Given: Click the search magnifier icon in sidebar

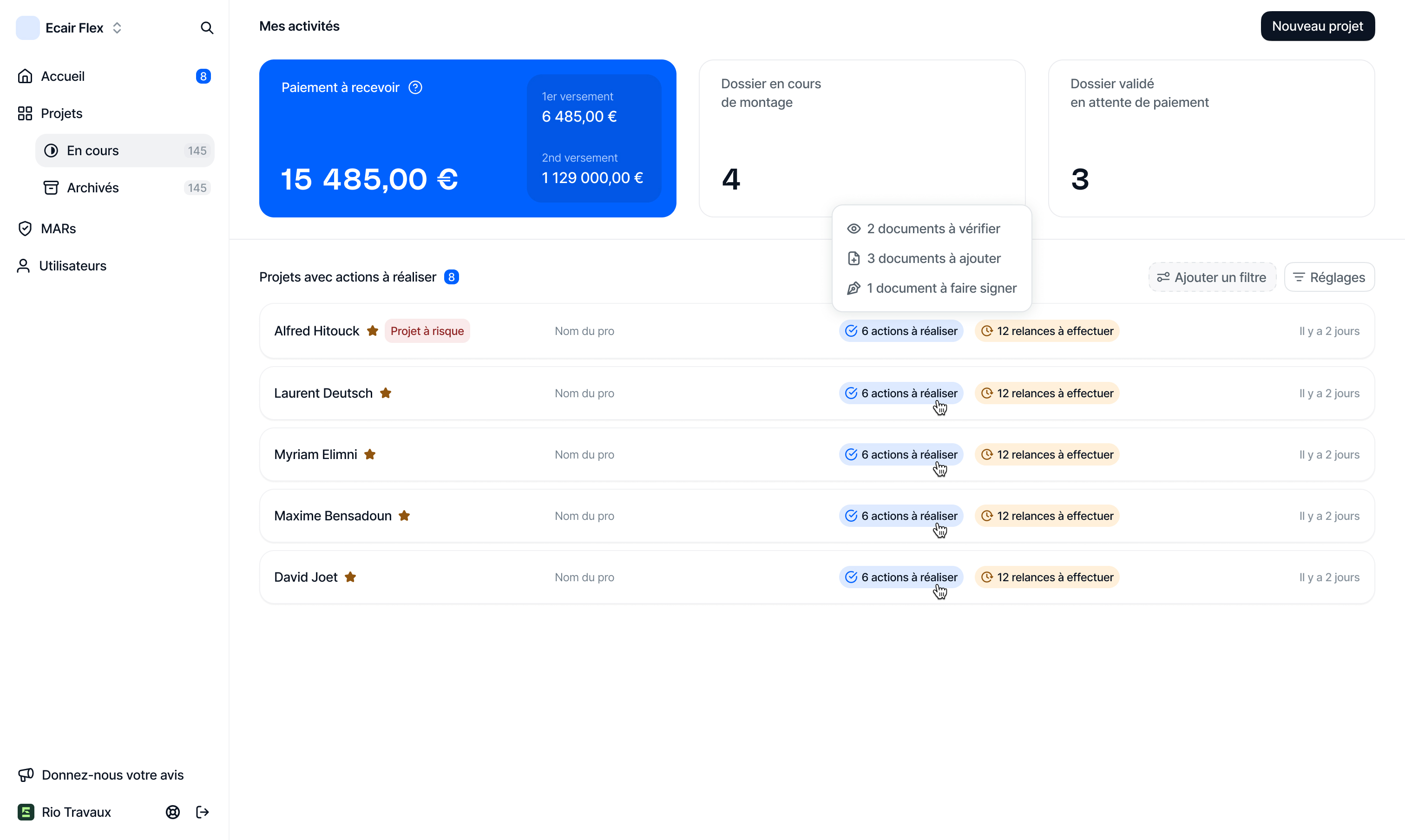Looking at the screenshot, I should point(207,28).
